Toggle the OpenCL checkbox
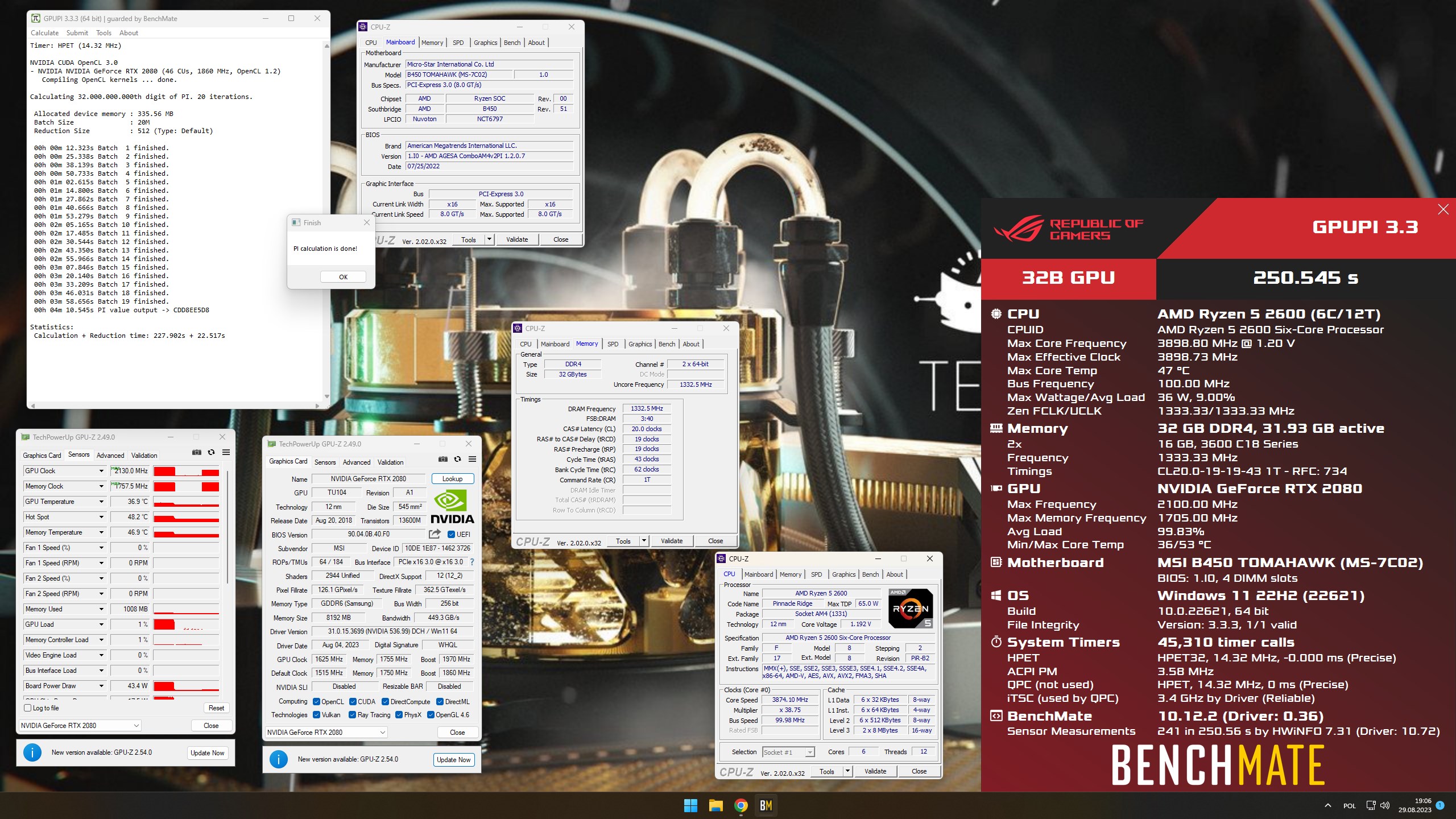This screenshot has height=819, width=1456. pyautogui.click(x=317, y=701)
